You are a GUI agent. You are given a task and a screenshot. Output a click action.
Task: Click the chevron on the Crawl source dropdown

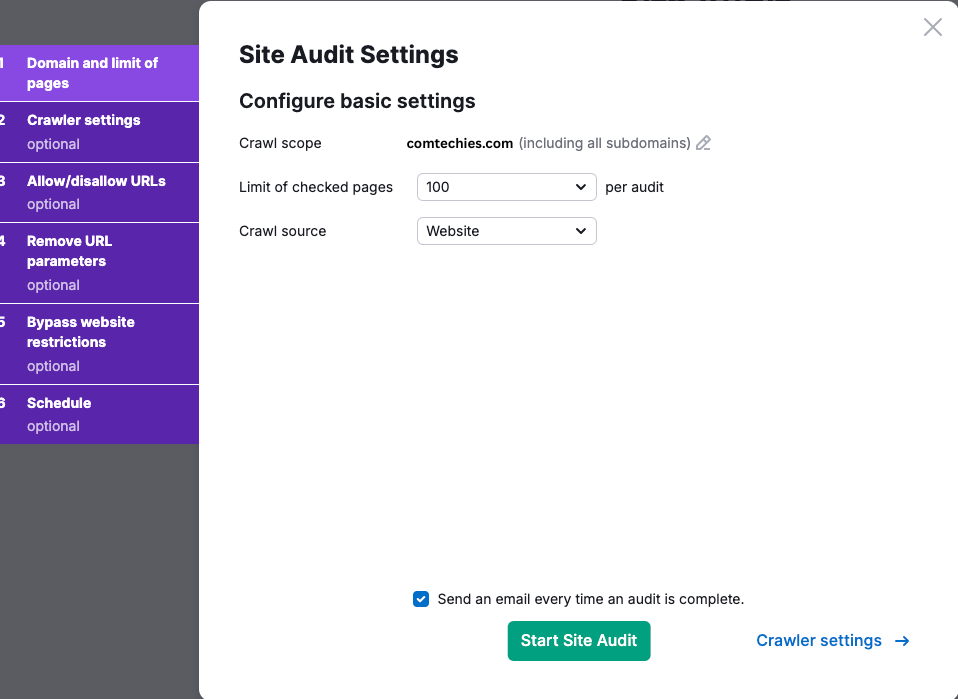[x=580, y=231]
